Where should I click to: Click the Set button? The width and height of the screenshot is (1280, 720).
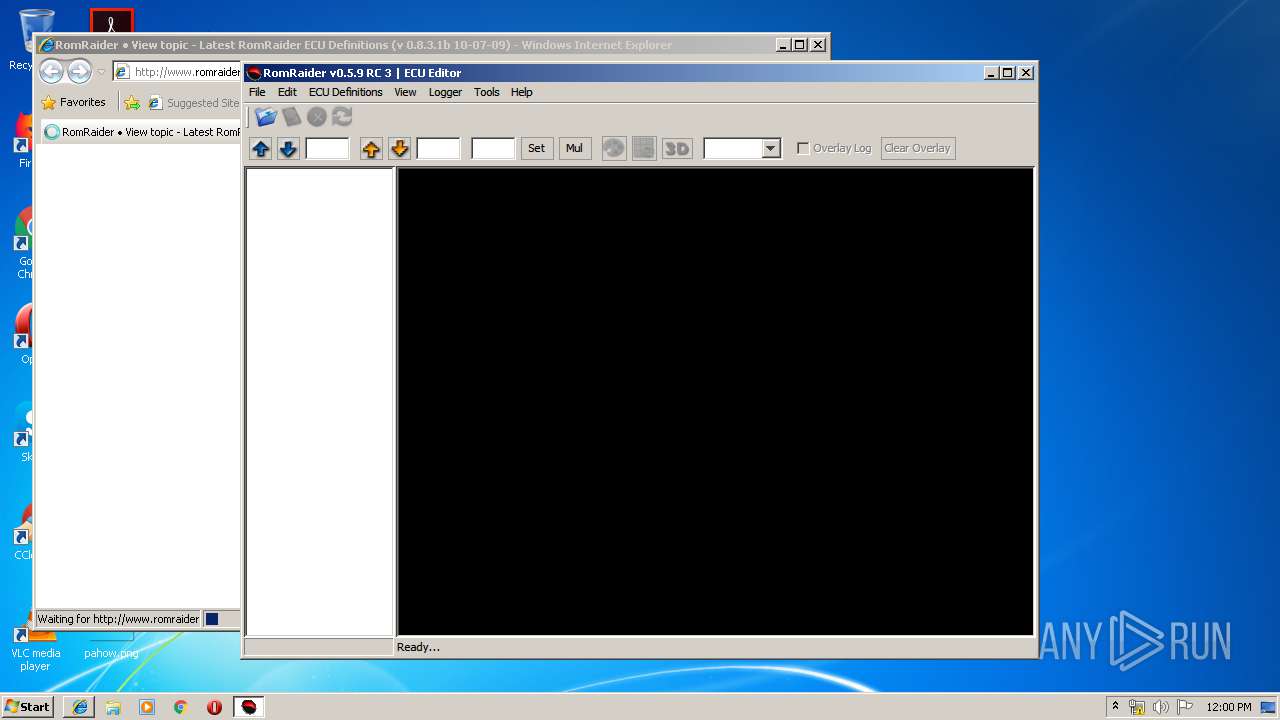coord(536,148)
